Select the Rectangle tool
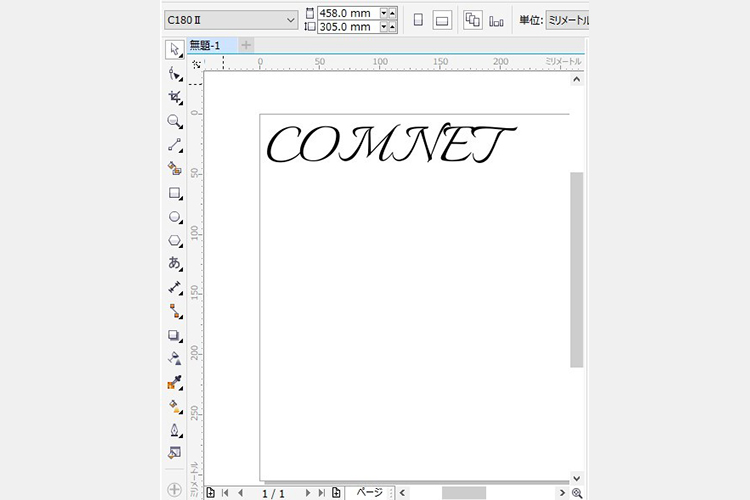750x500 pixels. point(175,193)
